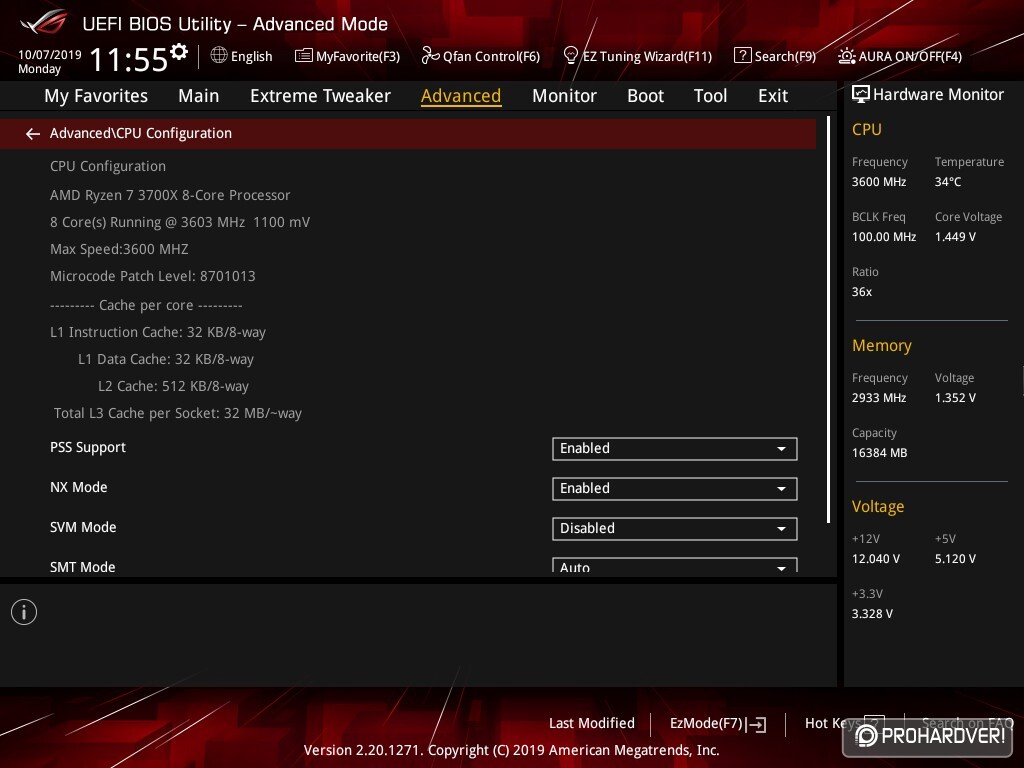Click the Hardware Monitor display icon

860,94
